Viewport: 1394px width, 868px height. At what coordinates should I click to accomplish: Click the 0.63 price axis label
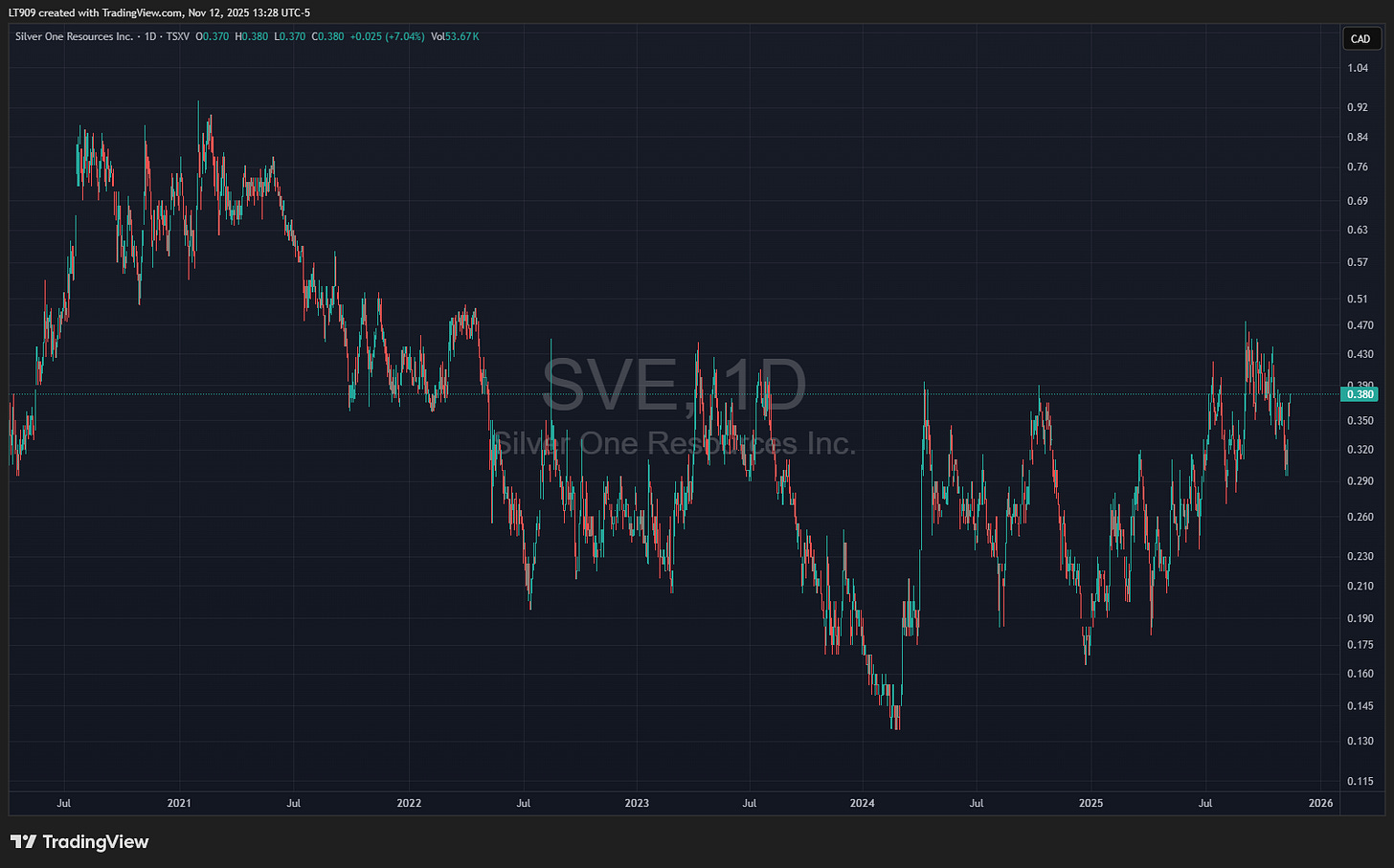(x=1358, y=230)
